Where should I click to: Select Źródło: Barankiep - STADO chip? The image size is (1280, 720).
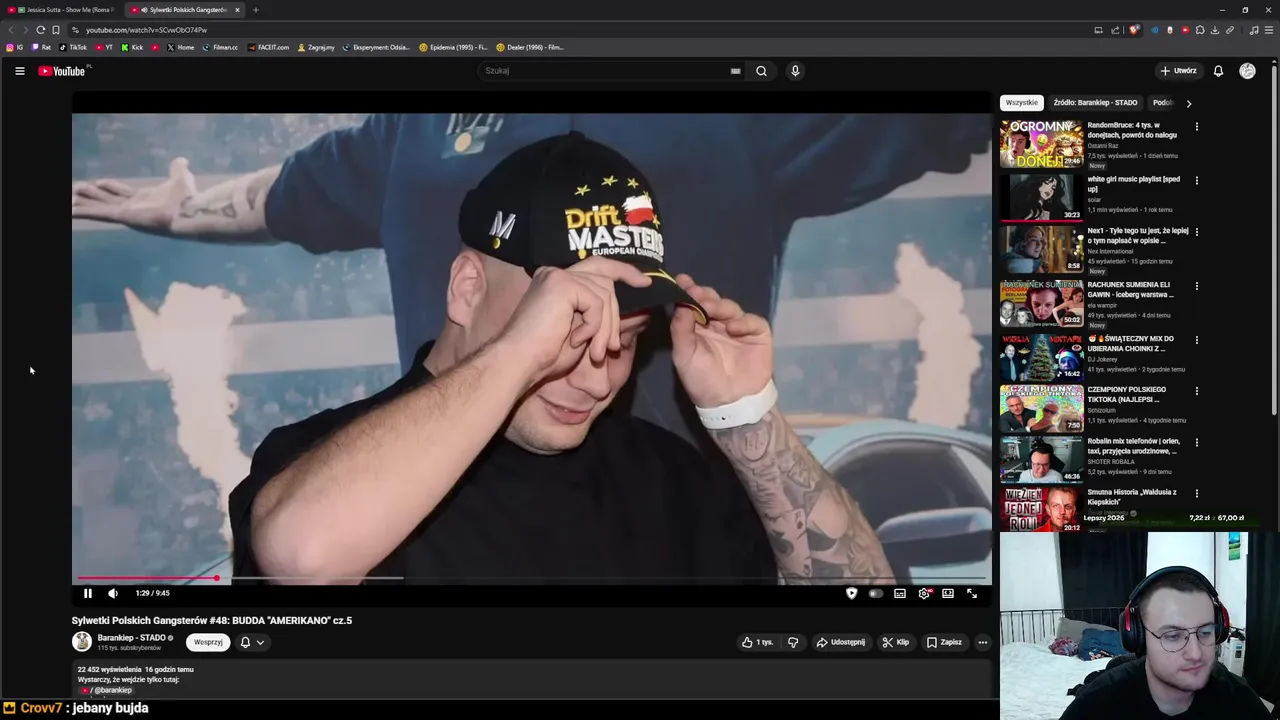click(1095, 102)
